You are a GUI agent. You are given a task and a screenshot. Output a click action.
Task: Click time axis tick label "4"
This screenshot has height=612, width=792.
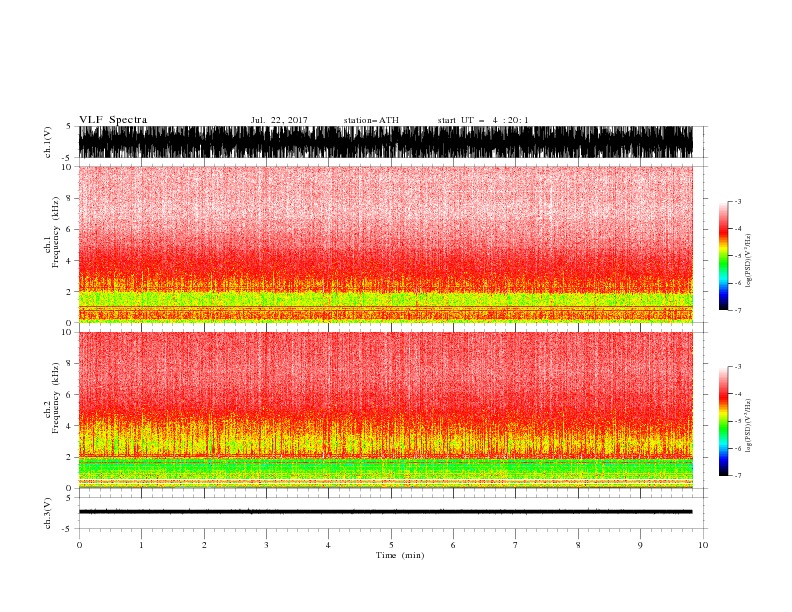328,545
